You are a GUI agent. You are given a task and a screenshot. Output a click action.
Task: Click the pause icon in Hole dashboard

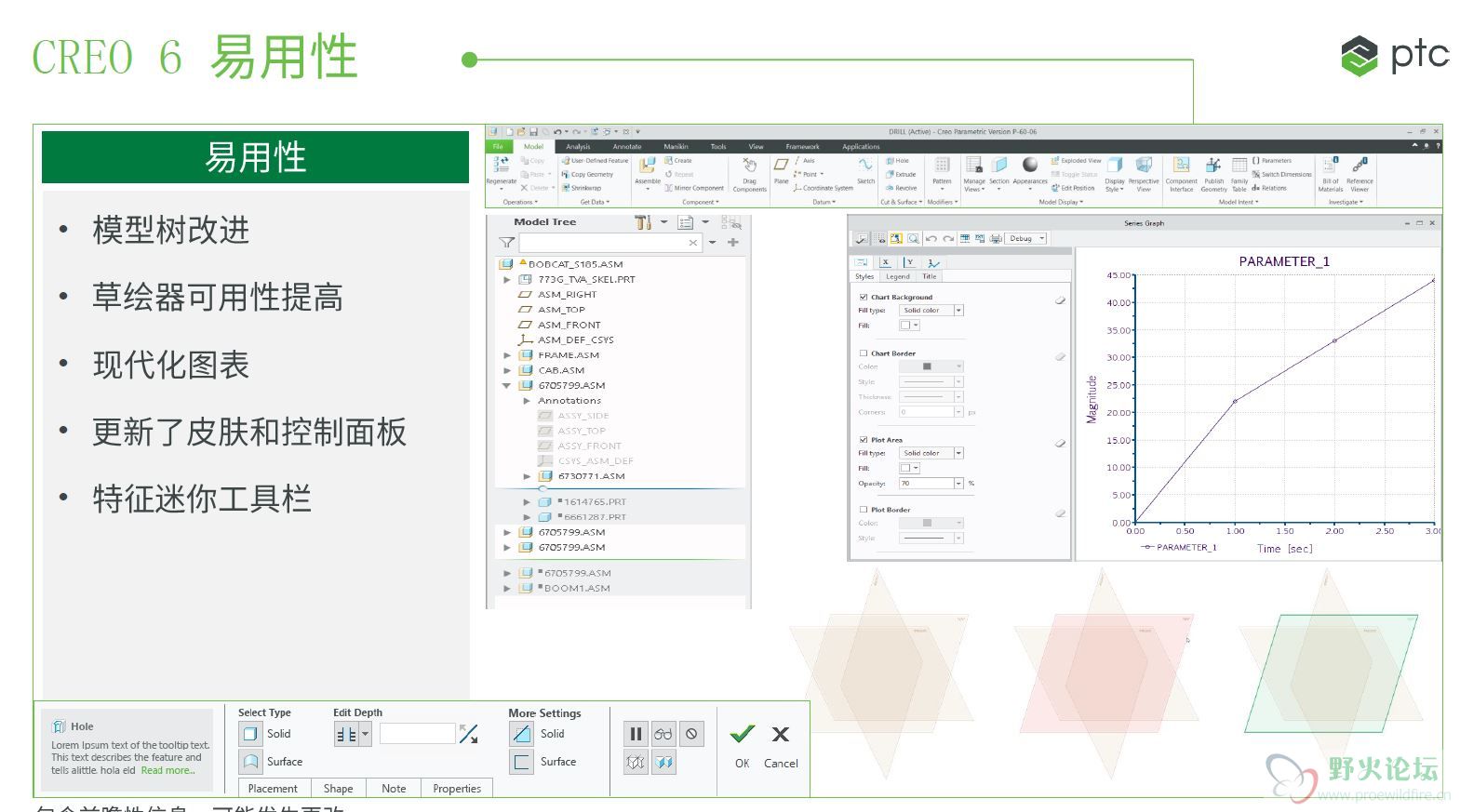tap(636, 734)
